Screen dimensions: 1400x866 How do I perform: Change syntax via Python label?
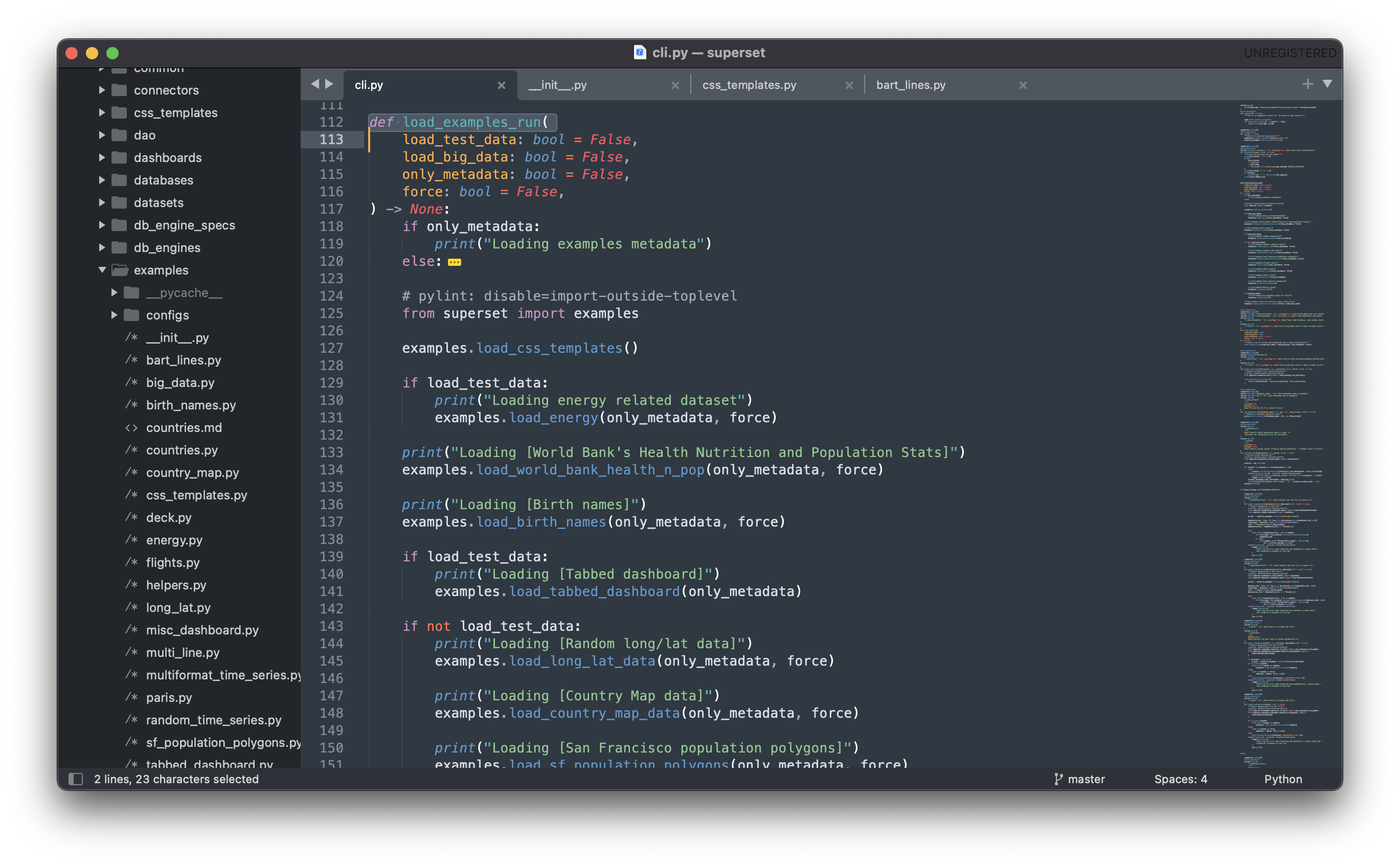1283,779
